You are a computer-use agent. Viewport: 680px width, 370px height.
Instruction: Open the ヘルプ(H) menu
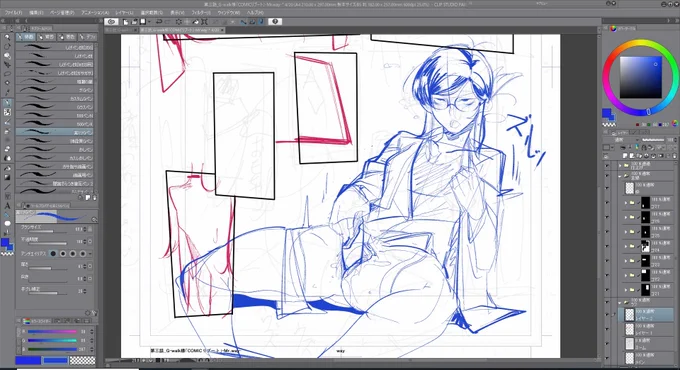(x=255, y=13)
